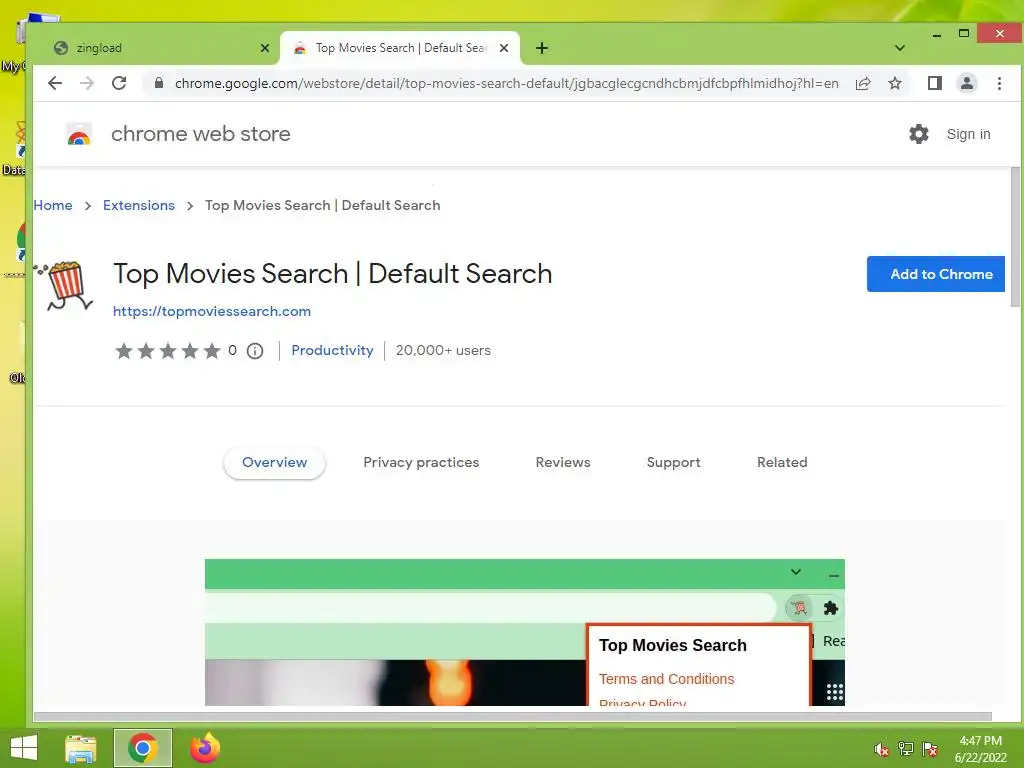Click Chrome in the taskbar
Image resolution: width=1024 pixels, height=768 pixels.
click(x=142, y=748)
